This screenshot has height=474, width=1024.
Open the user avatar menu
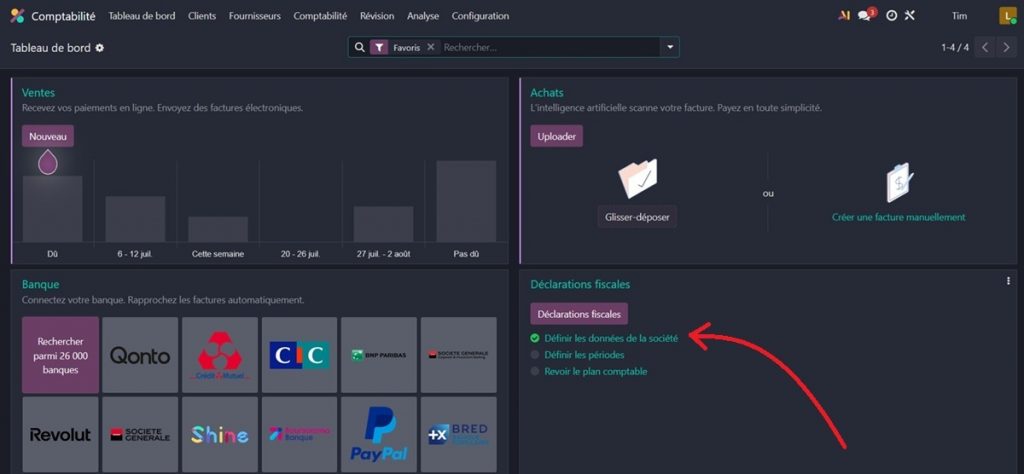coord(1008,16)
